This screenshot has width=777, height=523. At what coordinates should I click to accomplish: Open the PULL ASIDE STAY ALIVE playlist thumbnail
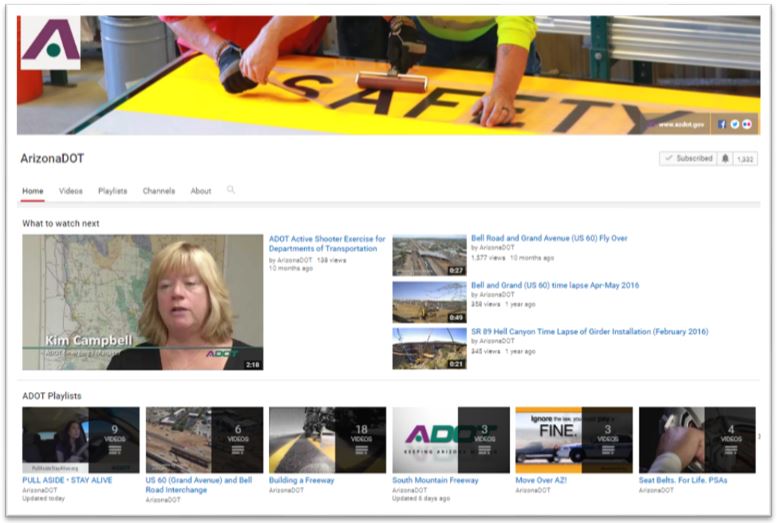pyautogui.click(x=81, y=440)
